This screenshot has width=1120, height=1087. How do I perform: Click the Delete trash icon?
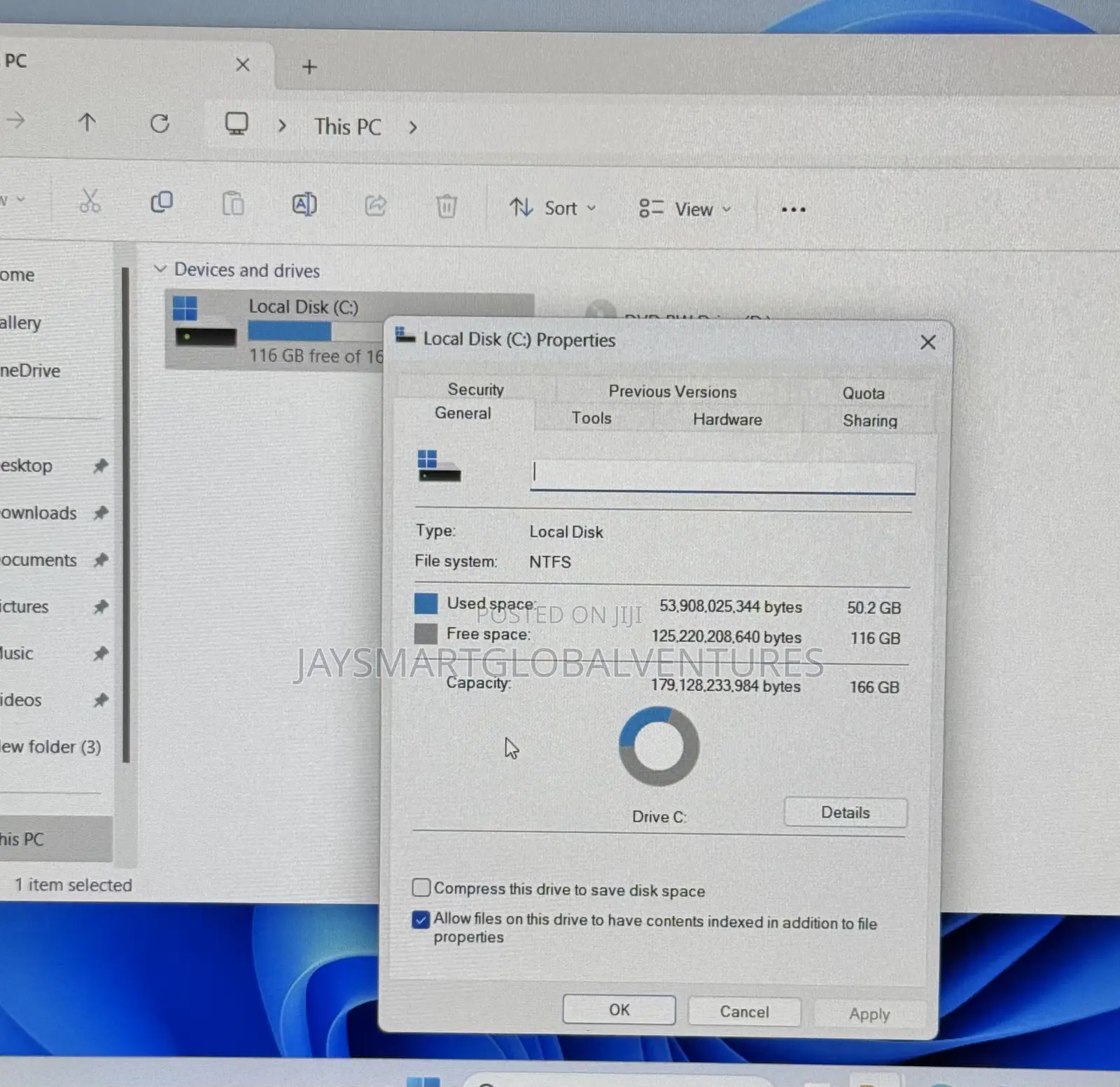pyautogui.click(x=447, y=206)
